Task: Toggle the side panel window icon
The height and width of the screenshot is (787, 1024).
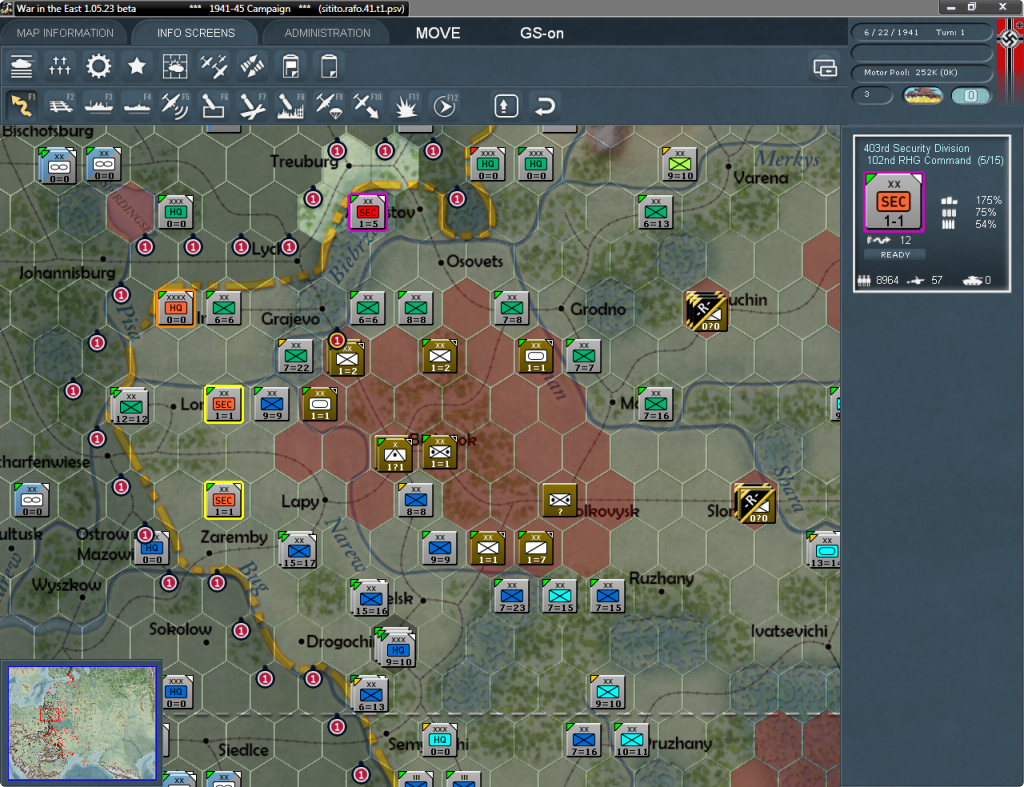Action: (x=825, y=67)
